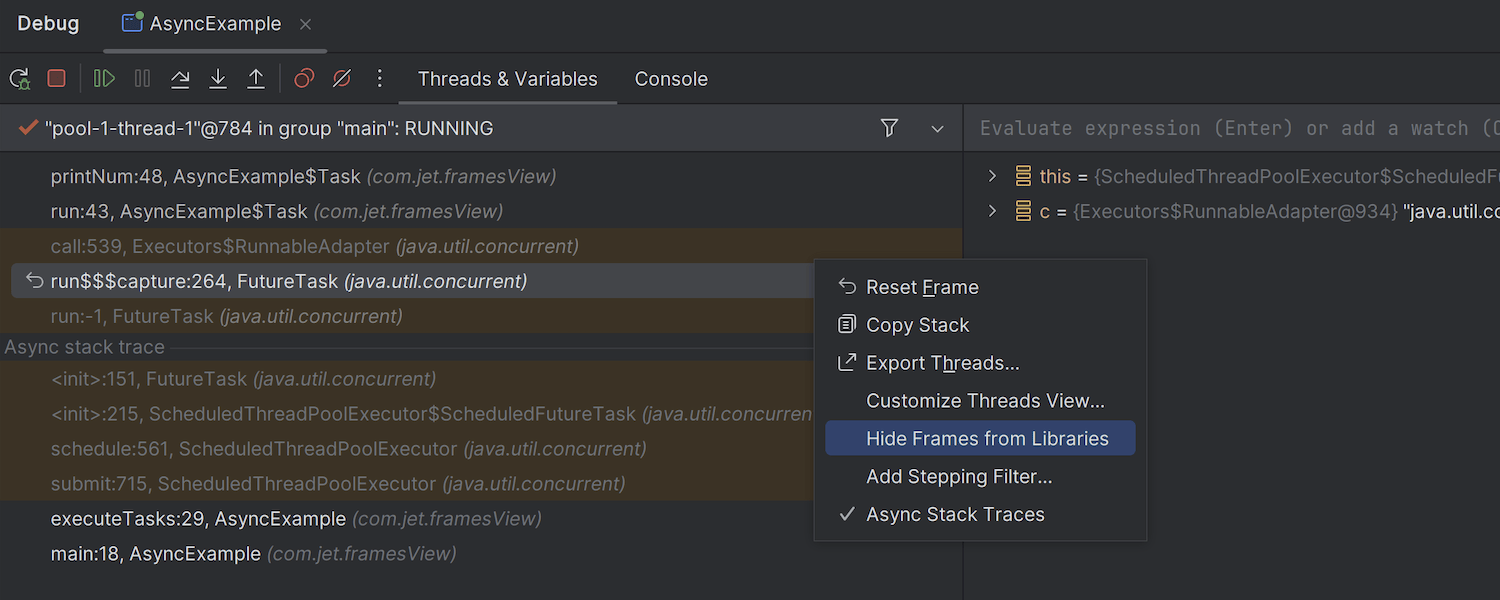
Task: Expand the 'this' variable node
Action: 992,176
